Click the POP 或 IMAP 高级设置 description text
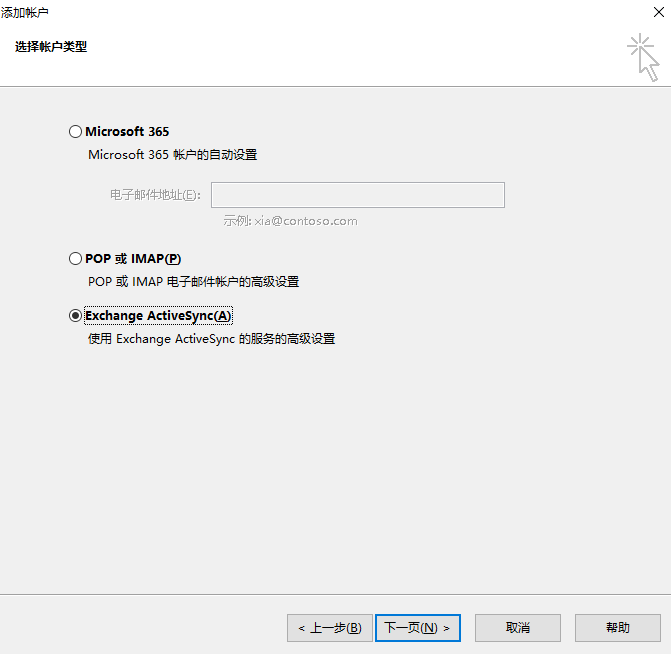This screenshot has height=654, width=671. (x=193, y=282)
